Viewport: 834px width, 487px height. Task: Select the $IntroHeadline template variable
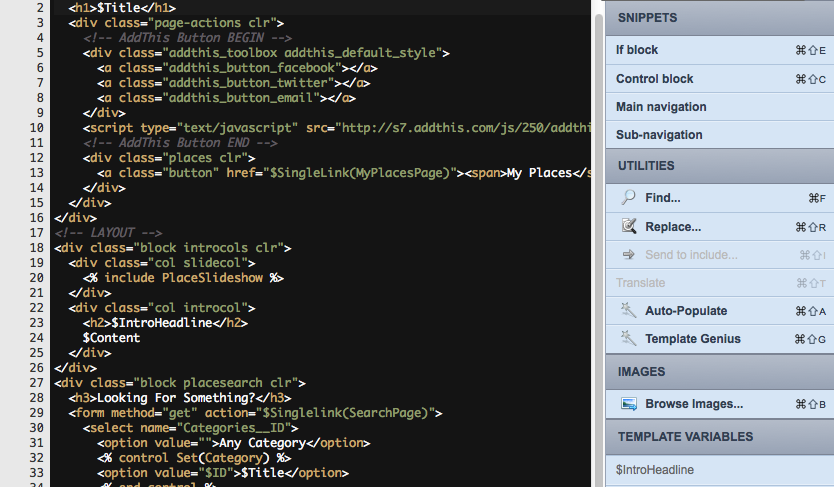point(655,469)
